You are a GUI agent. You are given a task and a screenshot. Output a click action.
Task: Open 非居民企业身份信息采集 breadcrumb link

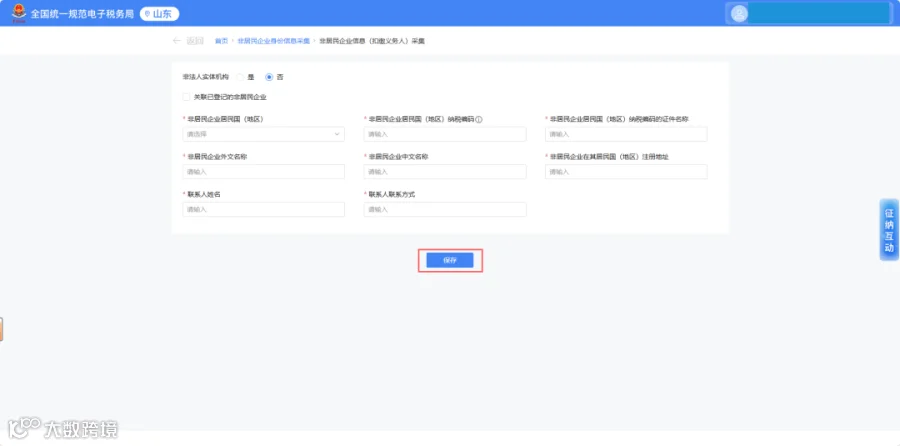274,41
